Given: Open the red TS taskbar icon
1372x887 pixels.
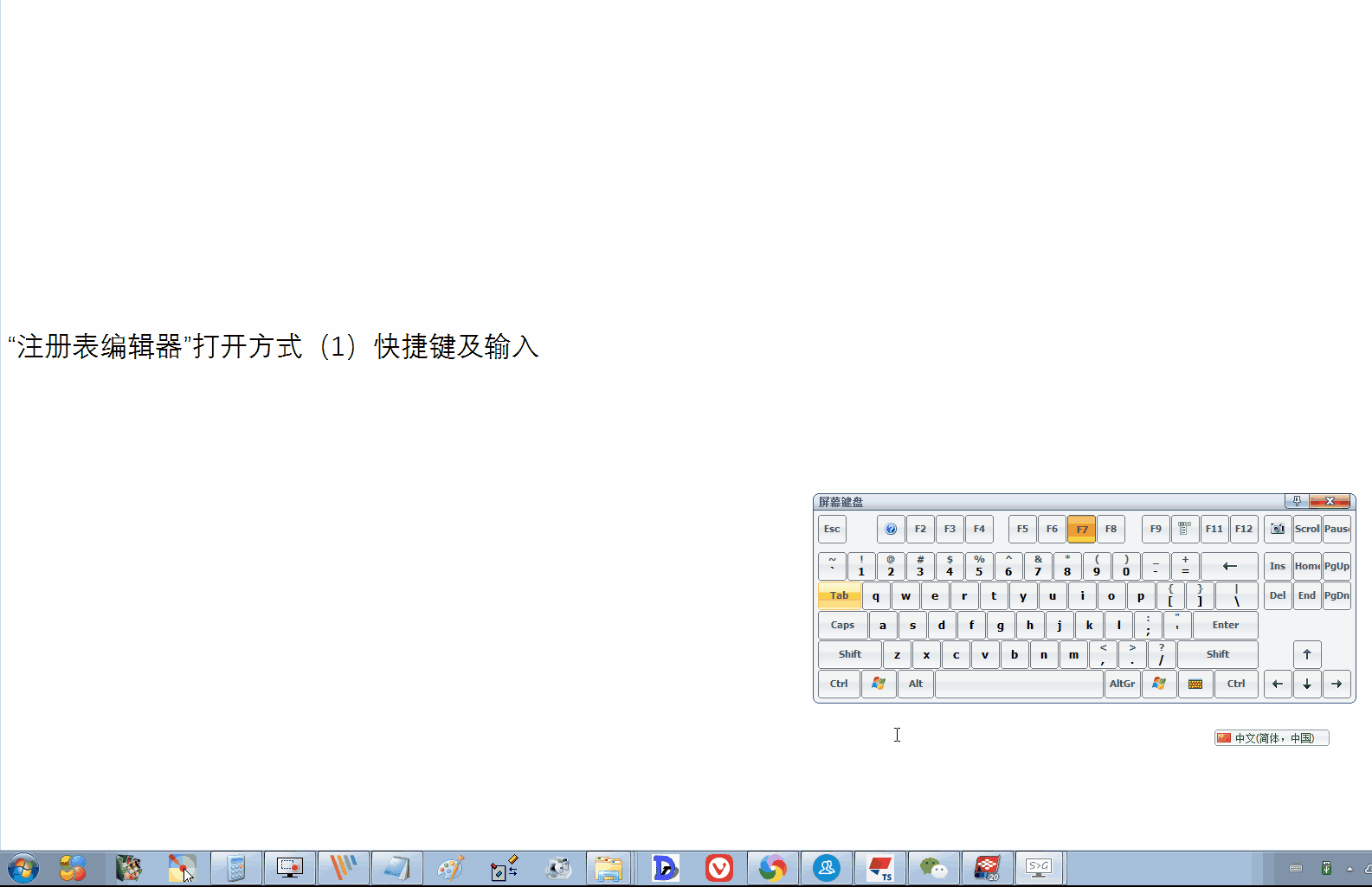Looking at the screenshot, I should (x=879, y=868).
